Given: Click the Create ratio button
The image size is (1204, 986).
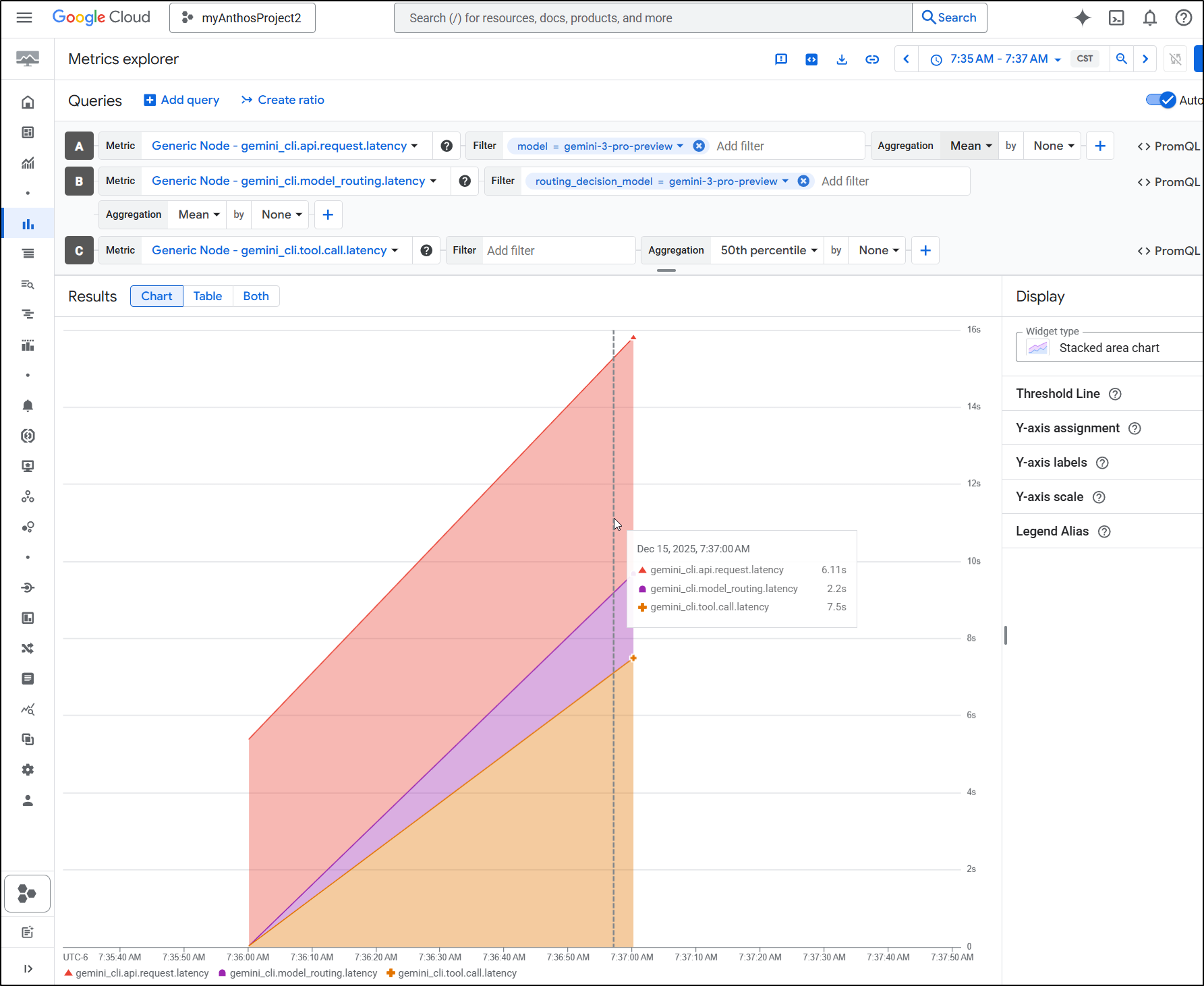Looking at the screenshot, I should [283, 100].
